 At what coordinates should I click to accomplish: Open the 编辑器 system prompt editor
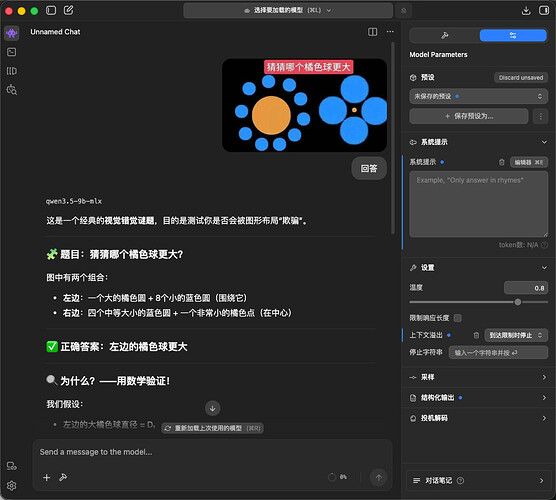click(529, 162)
